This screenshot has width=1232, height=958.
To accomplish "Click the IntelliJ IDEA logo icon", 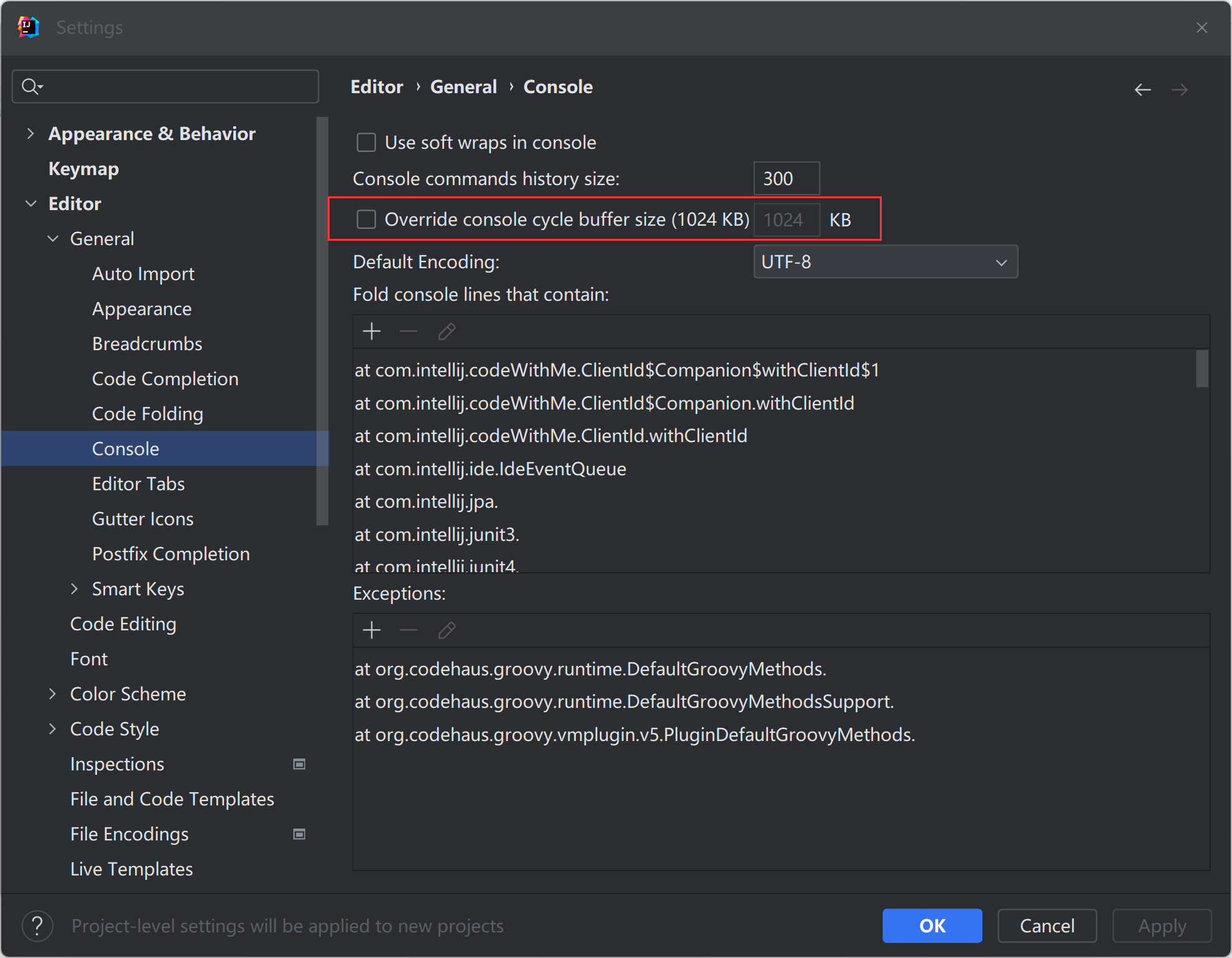I will (28, 27).
